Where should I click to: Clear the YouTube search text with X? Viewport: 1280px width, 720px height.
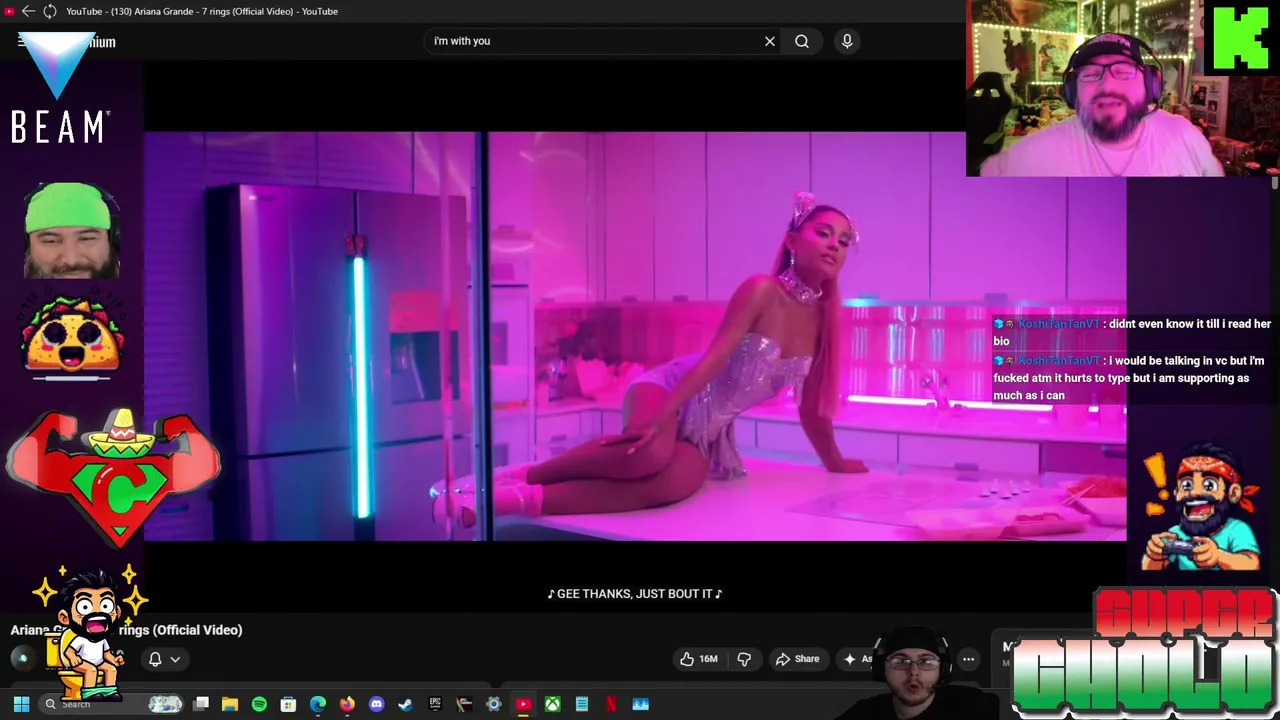[x=770, y=41]
